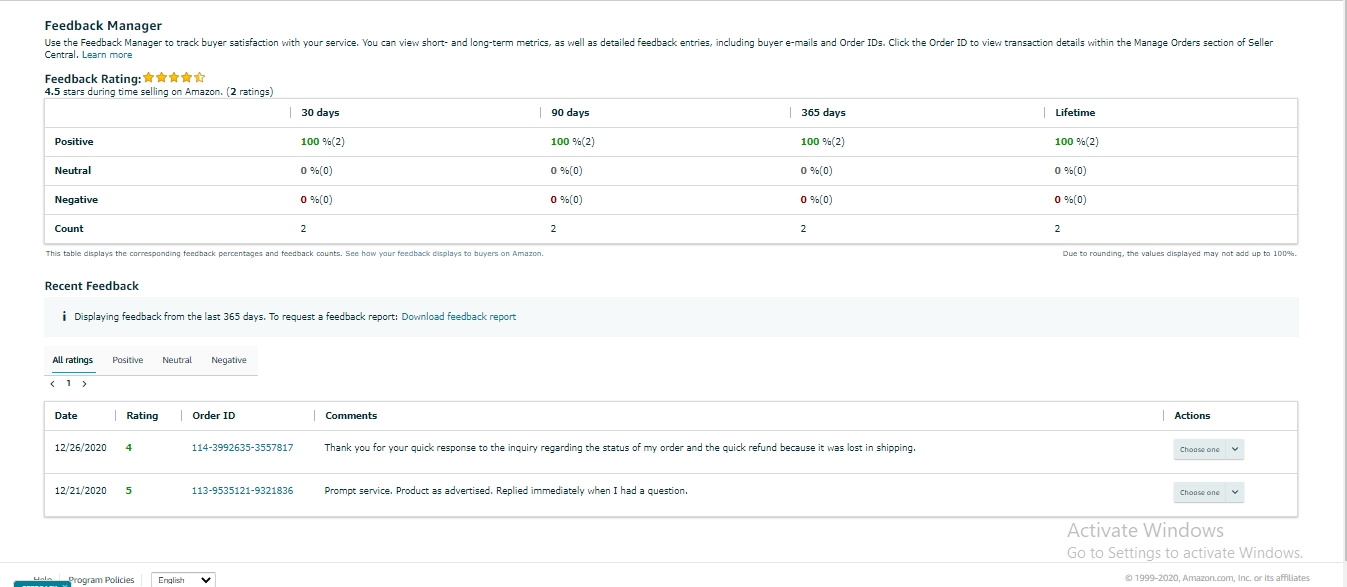The width and height of the screenshot is (1347, 587).
Task: Go to next page of feedback
Action: [x=84, y=383]
